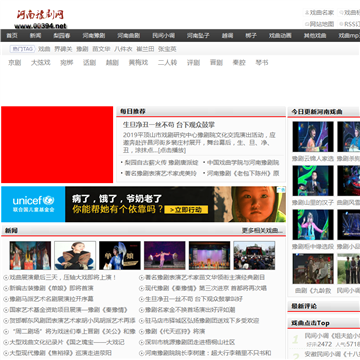The image size is (360, 360).
Task: Click the unicef logo in the ad banner
Action: (x=33, y=204)
